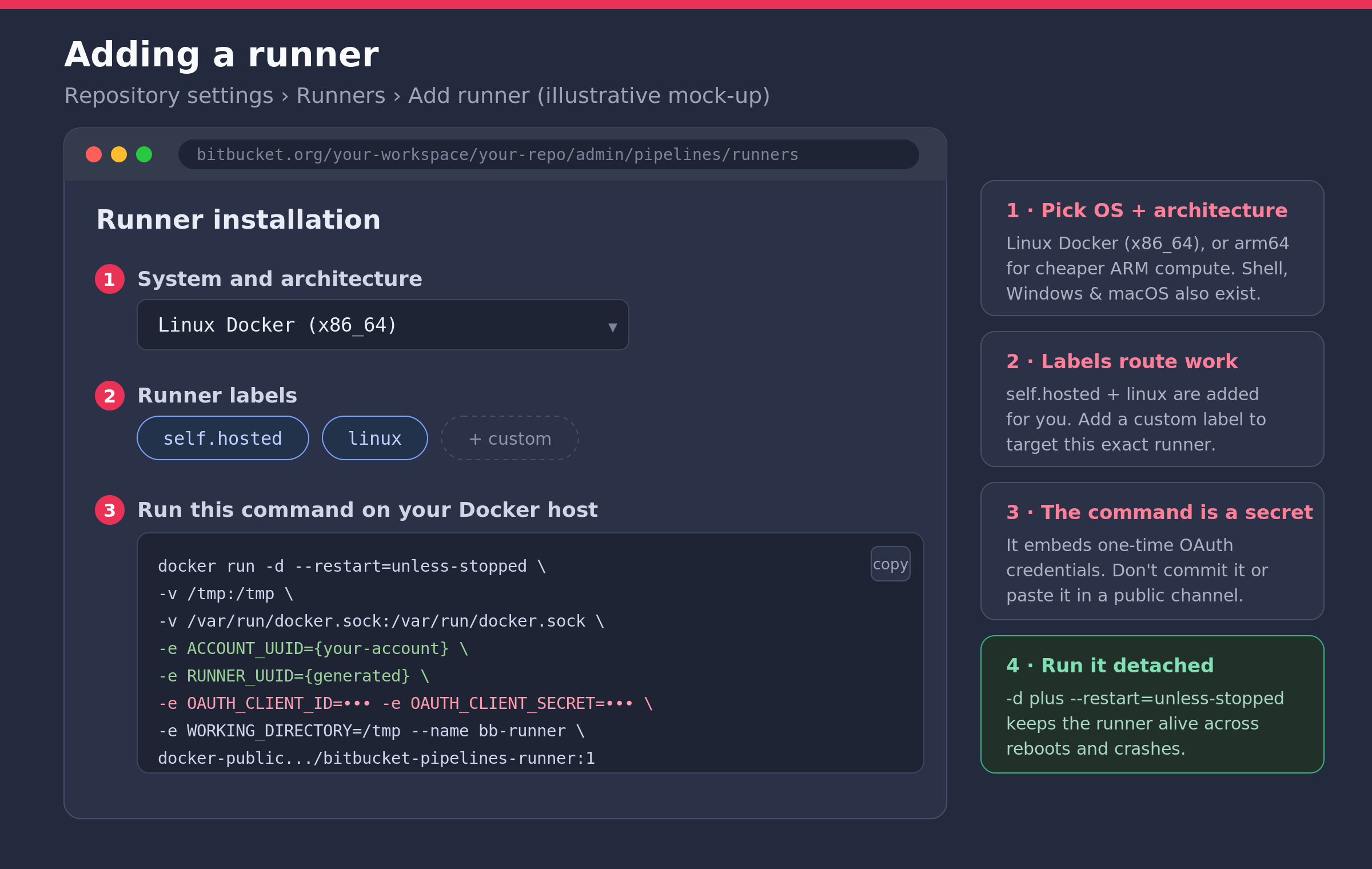Click the yellow window minimize dot
This screenshot has width=1372, height=869.
pos(119,154)
